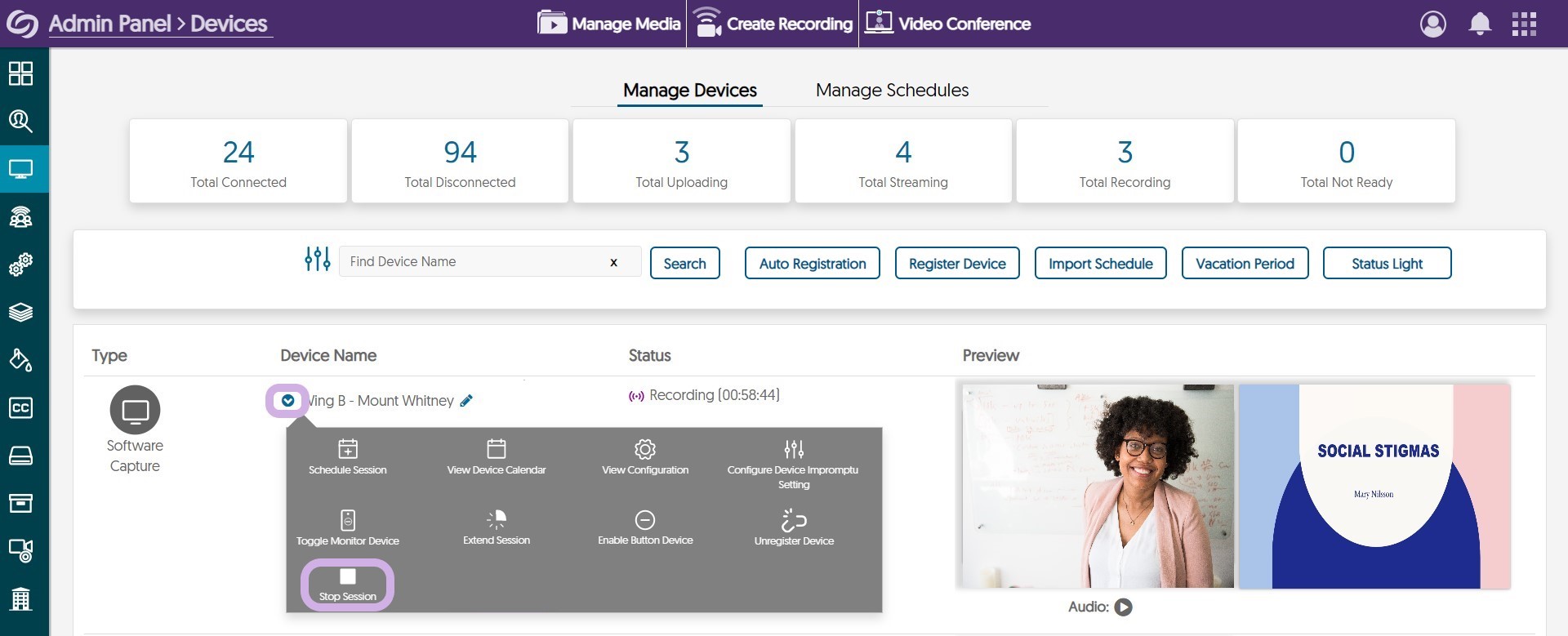Click the Import Schedule button

click(x=1100, y=264)
